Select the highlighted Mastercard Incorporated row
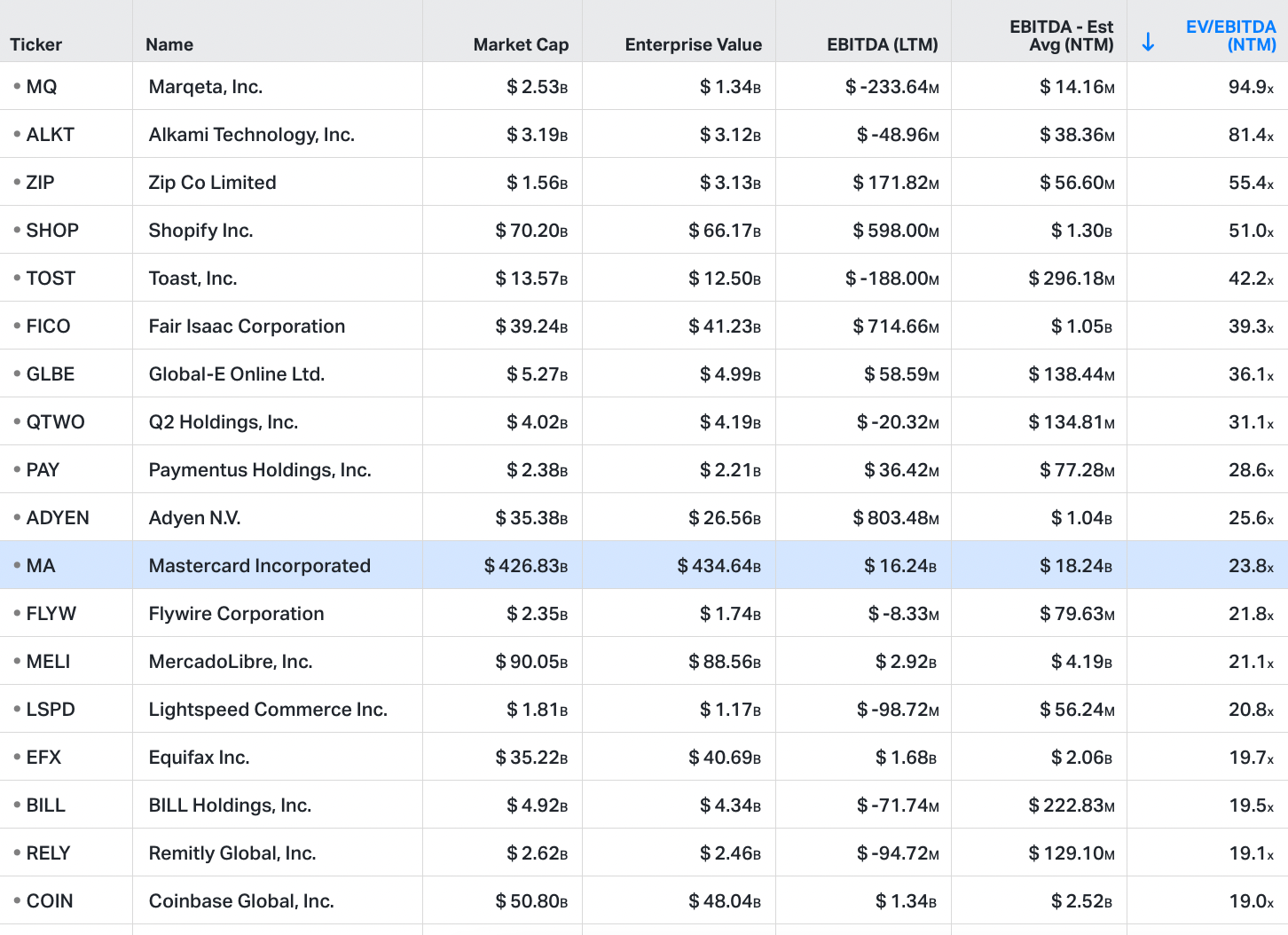 pos(644,565)
